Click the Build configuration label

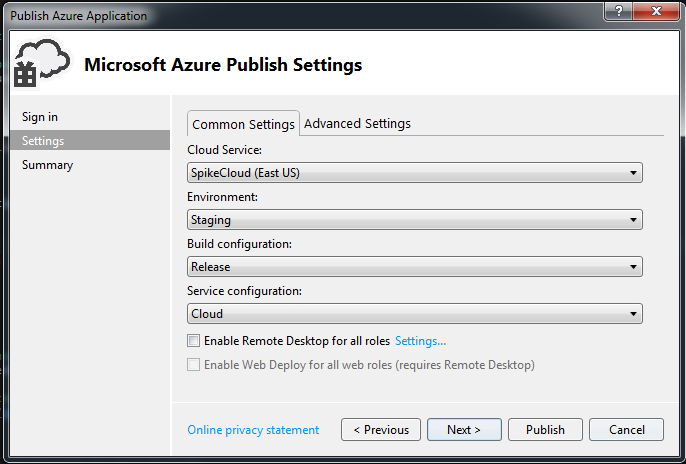240,244
